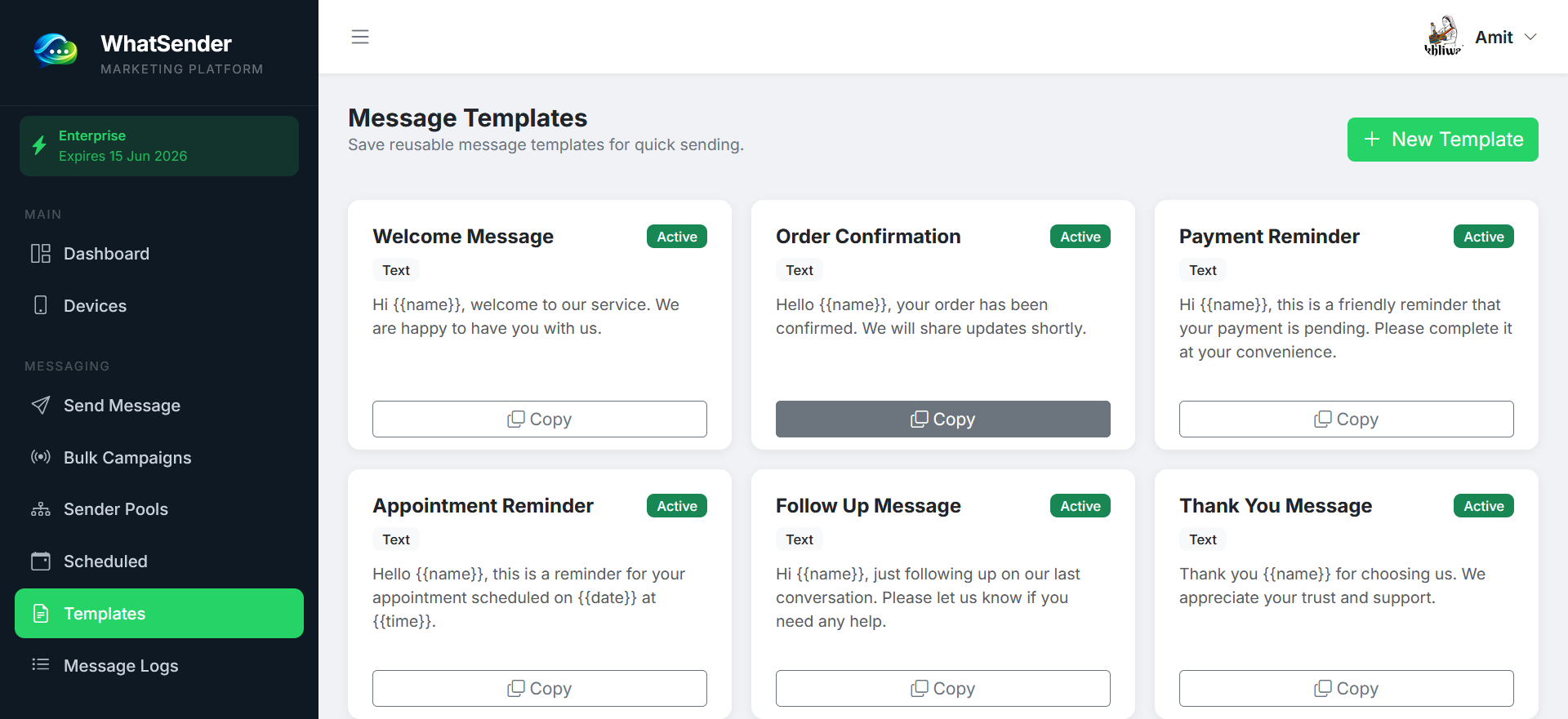Click the Thank You Message card title

tap(1276, 506)
